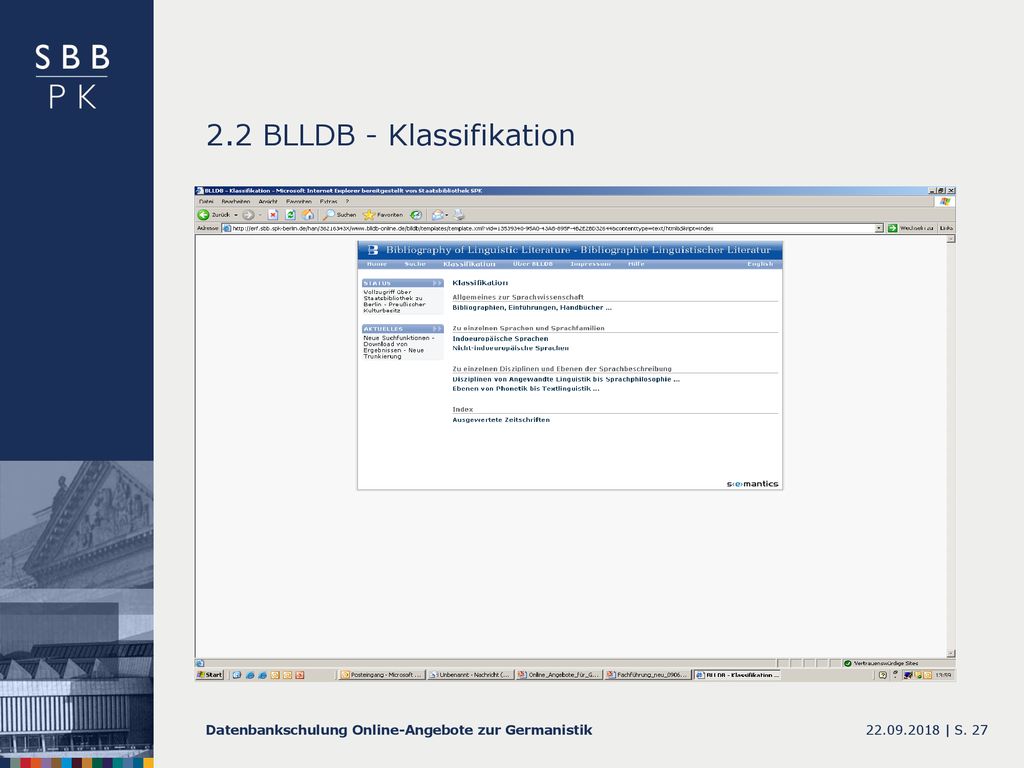Switch to Online_Angebote_für_G taskbar item
Image resolution: width=1024 pixels, height=768 pixels.
[558, 675]
